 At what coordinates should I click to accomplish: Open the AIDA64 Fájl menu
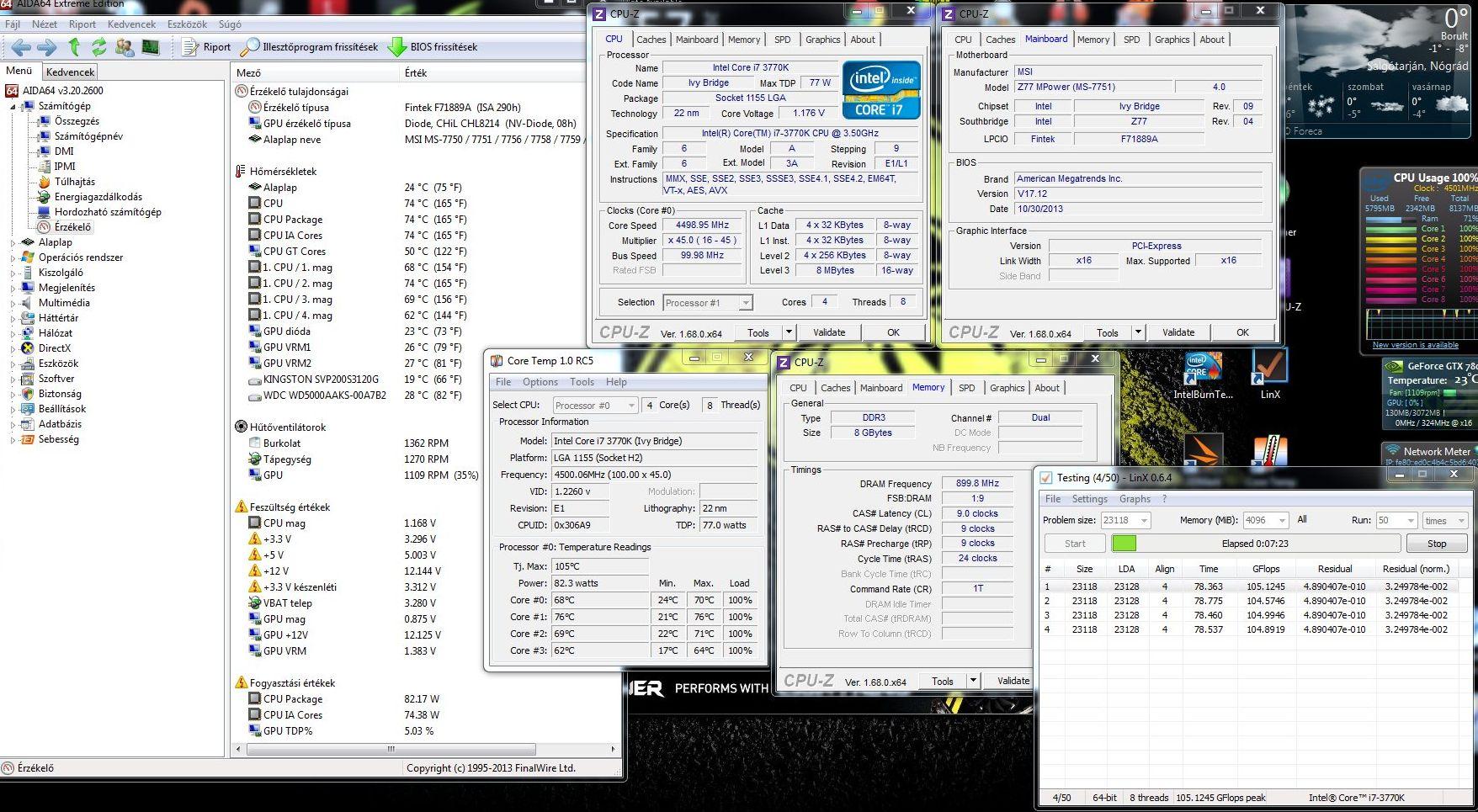click(x=13, y=24)
